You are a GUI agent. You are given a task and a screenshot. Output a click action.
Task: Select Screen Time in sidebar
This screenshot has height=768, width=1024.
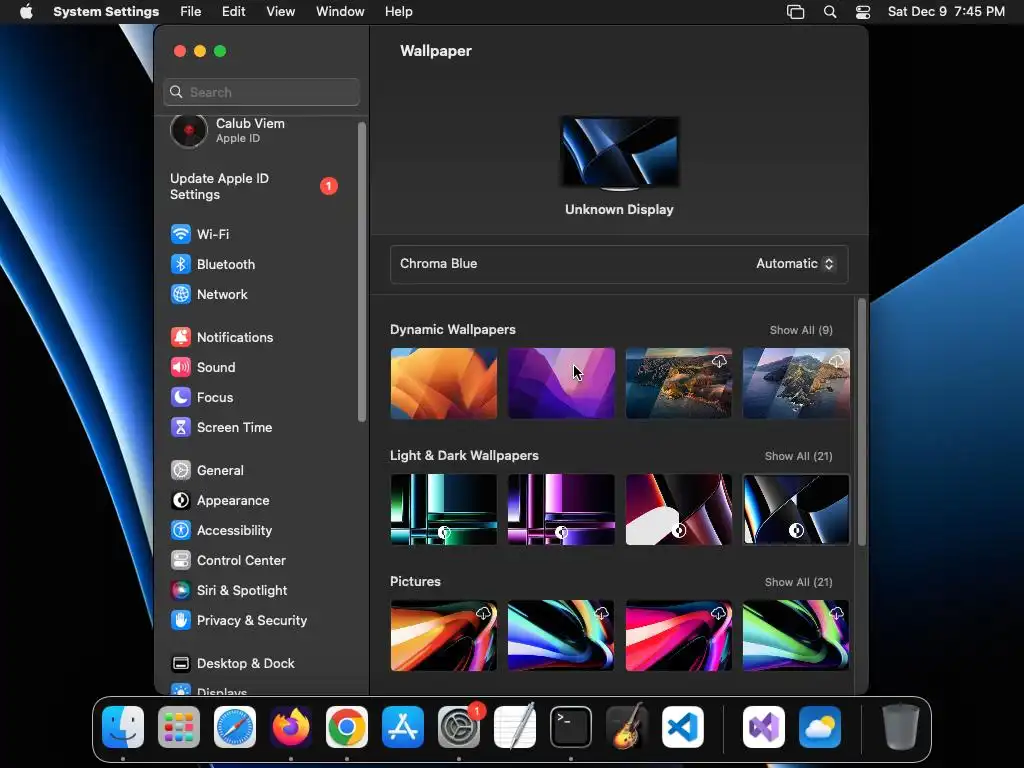pos(221,427)
